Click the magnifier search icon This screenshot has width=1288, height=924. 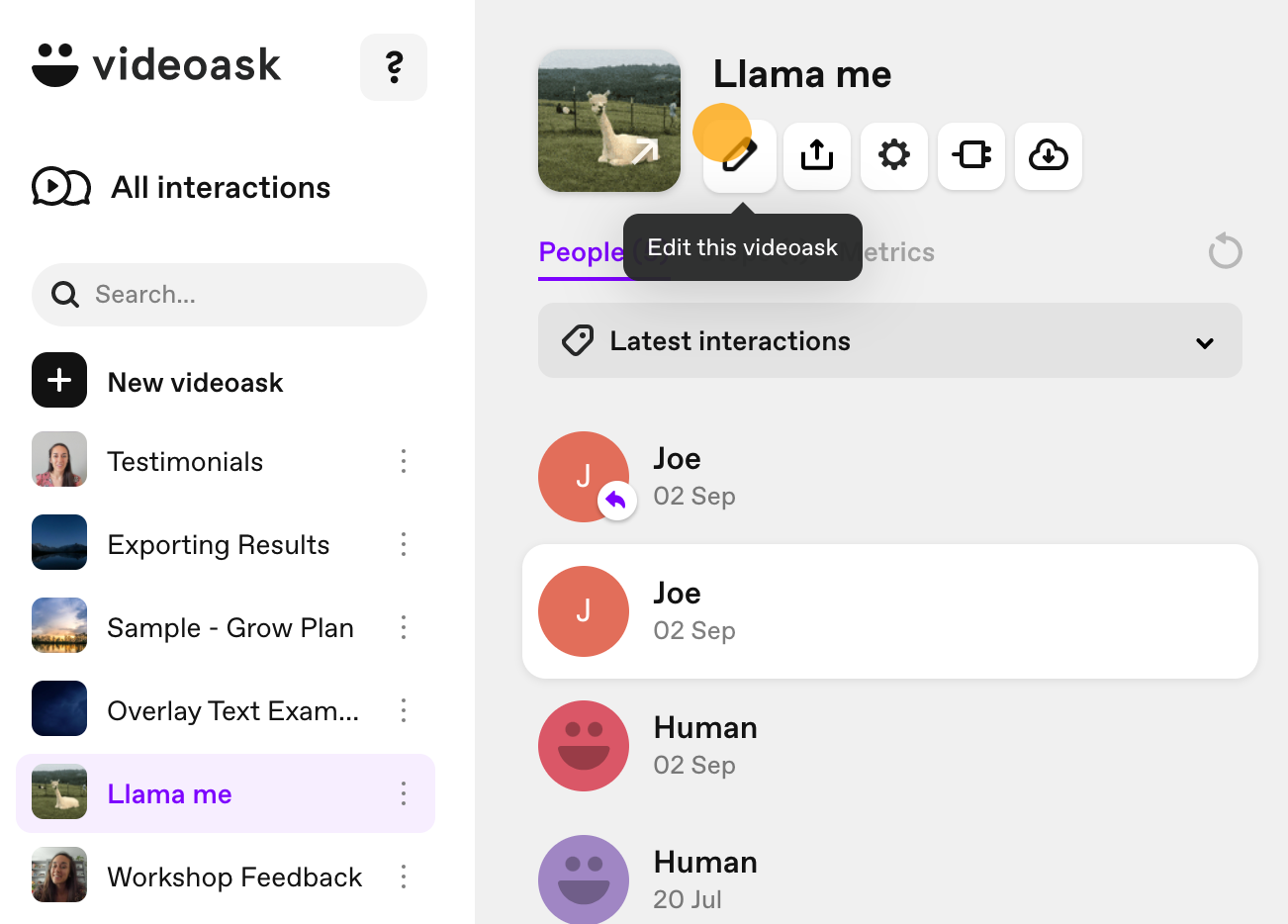[x=65, y=295]
